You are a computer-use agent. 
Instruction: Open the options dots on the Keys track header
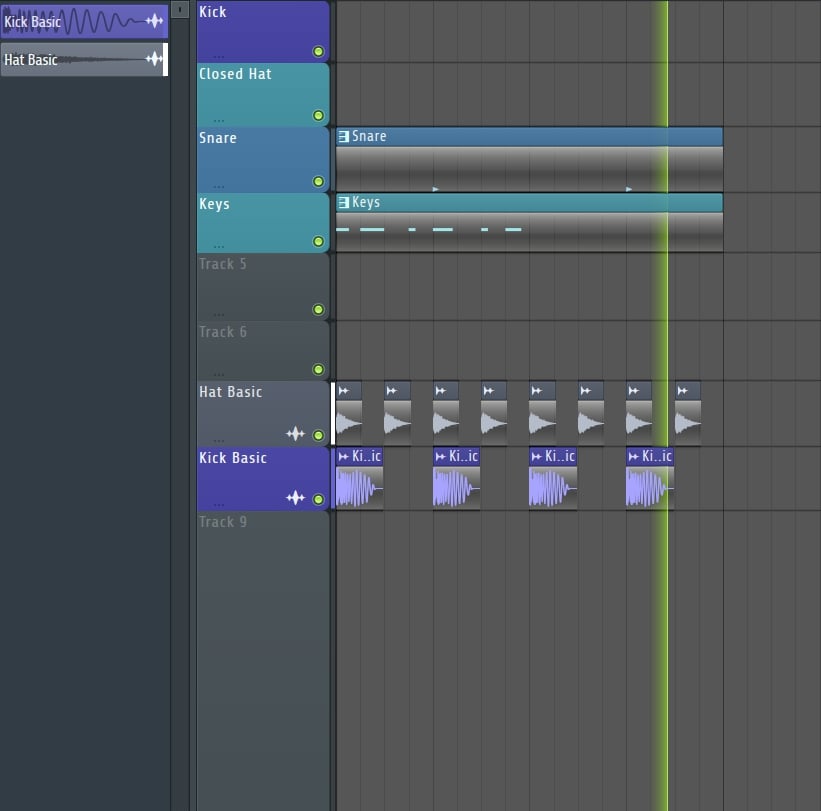click(x=218, y=245)
